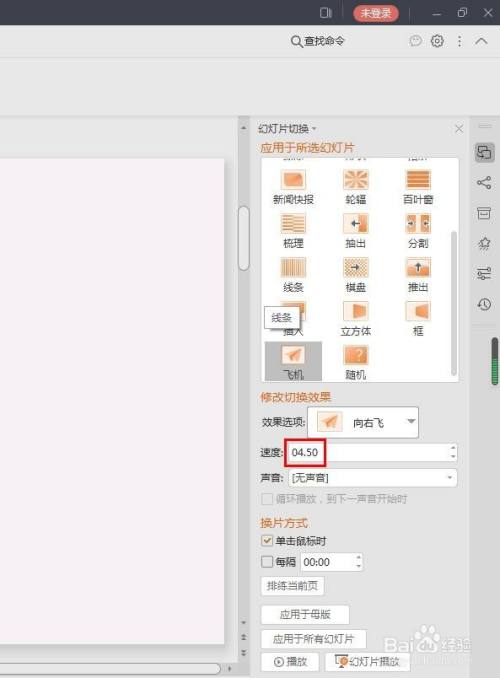
Task: Toggle 循环播放 checkbox
Action: (267, 499)
